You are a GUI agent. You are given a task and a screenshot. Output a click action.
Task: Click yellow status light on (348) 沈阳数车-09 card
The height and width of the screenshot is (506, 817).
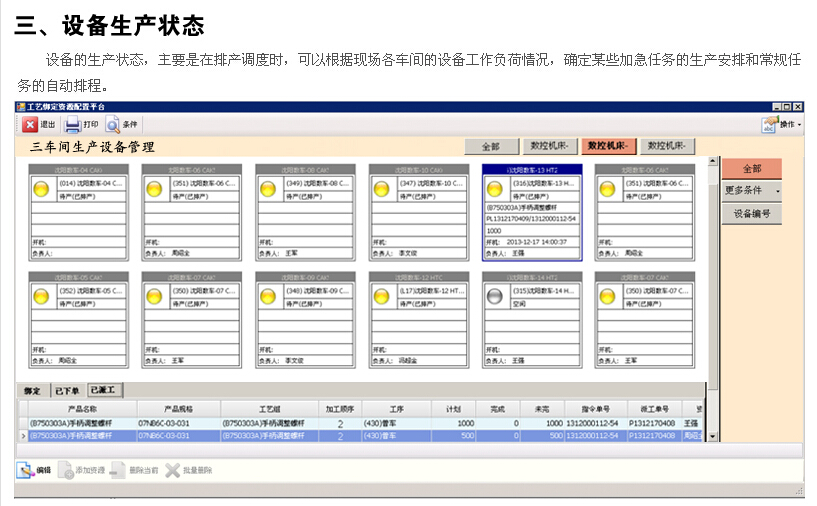tap(268, 297)
